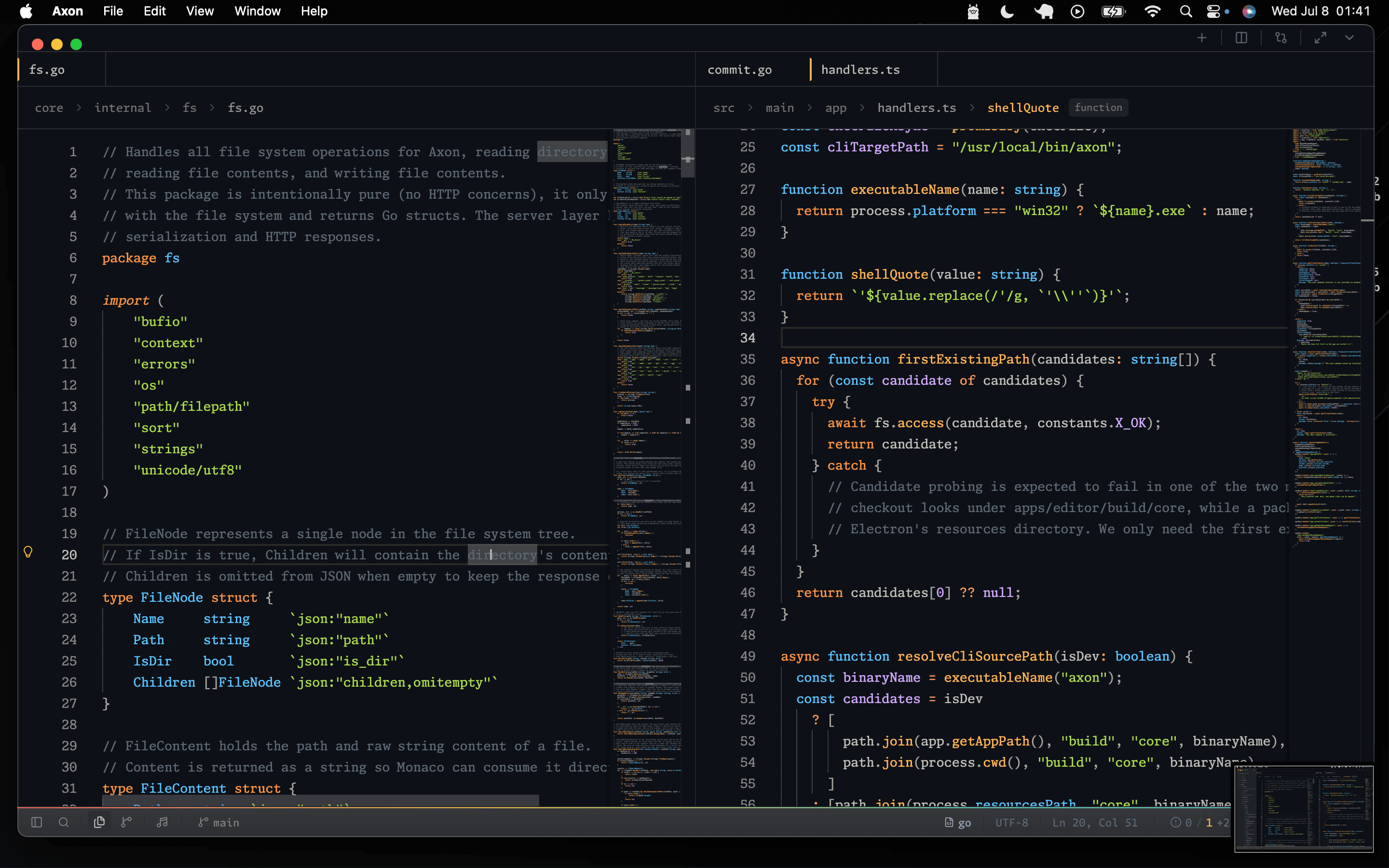
Task: Change the UTF-8 file encoding
Action: (x=1011, y=823)
